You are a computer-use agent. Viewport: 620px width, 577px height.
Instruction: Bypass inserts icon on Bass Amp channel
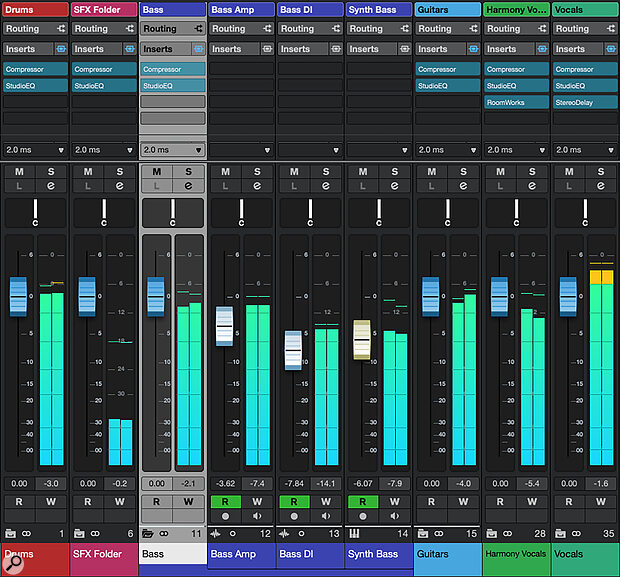267,49
